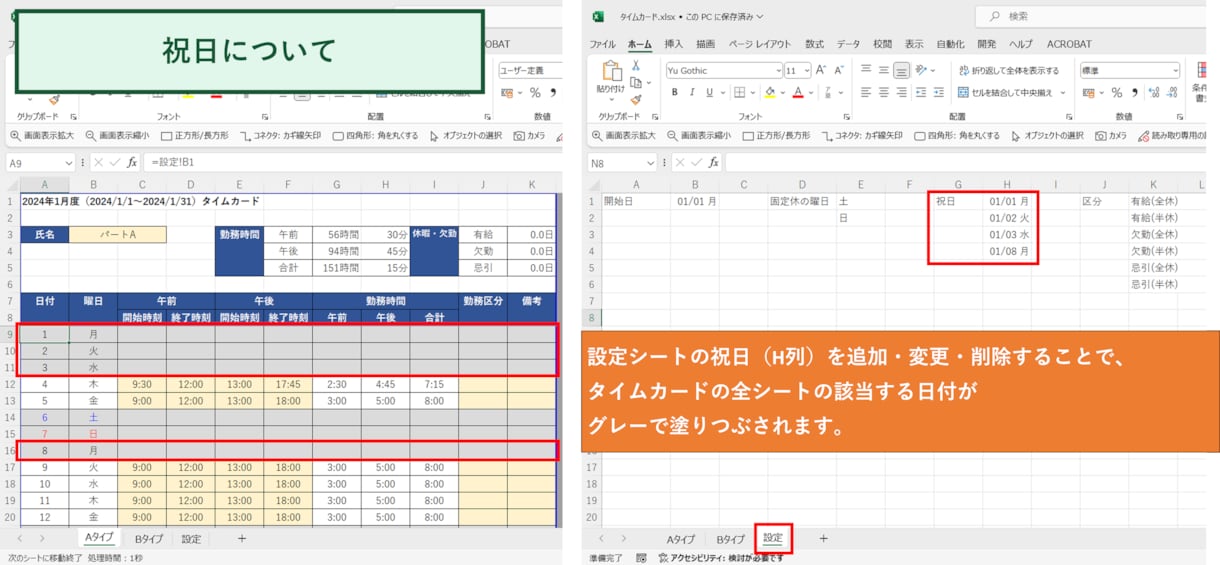
Task: Open 開発 ribbon tab in right window
Action: point(986,44)
